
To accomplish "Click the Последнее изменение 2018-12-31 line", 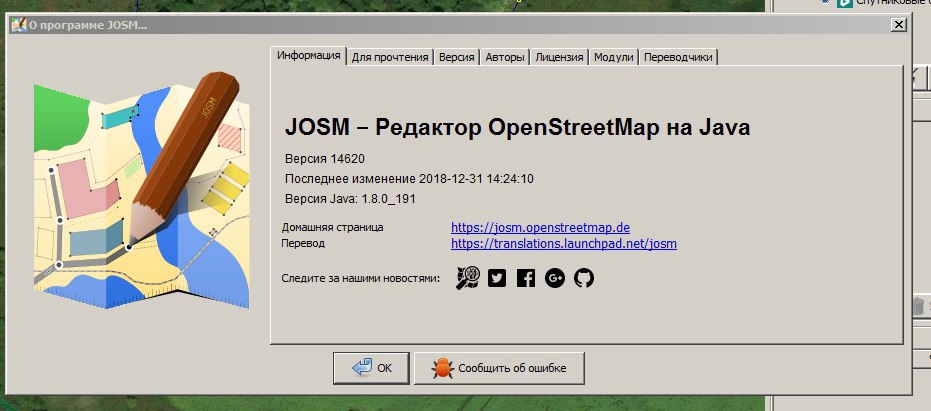I will point(409,179).
